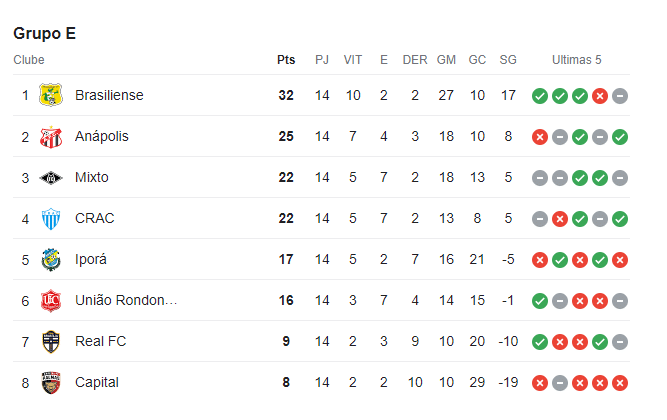Click the Anápolis club crest icon
667x420 pixels.
pos(51,136)
